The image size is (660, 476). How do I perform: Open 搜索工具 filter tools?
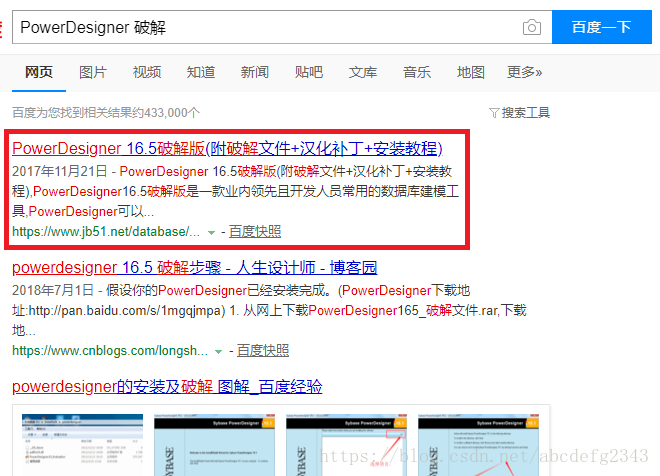click(x=519, y=113)
